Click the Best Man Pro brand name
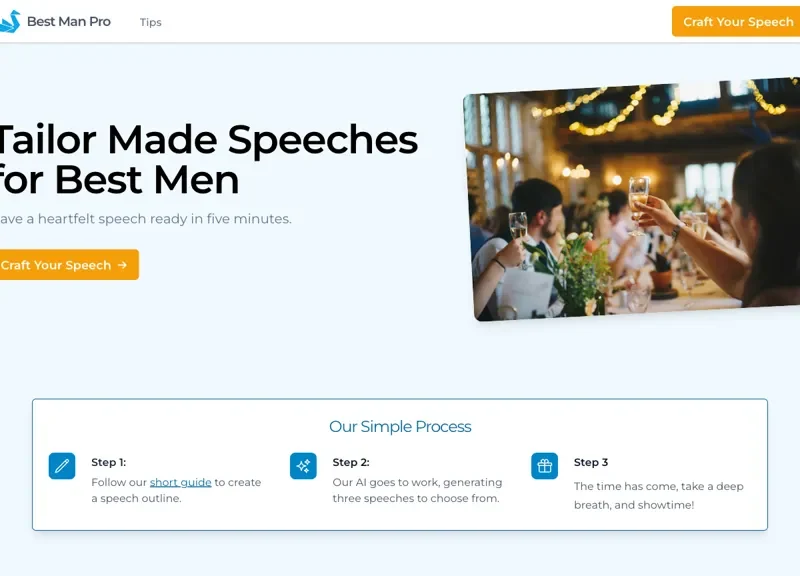The image size is (800, 576). [x=70, y=21]
